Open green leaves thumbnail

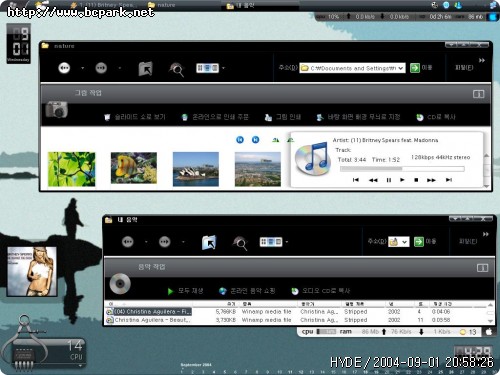(x=71, y=169)
